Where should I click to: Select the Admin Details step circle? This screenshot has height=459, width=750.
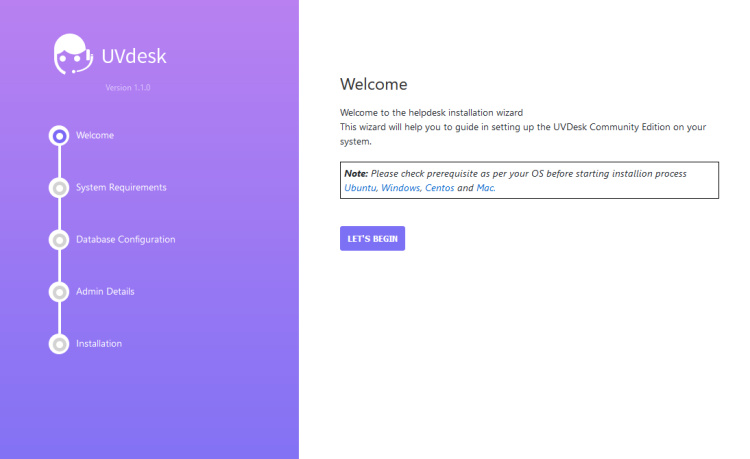click(x=59, y=291)
